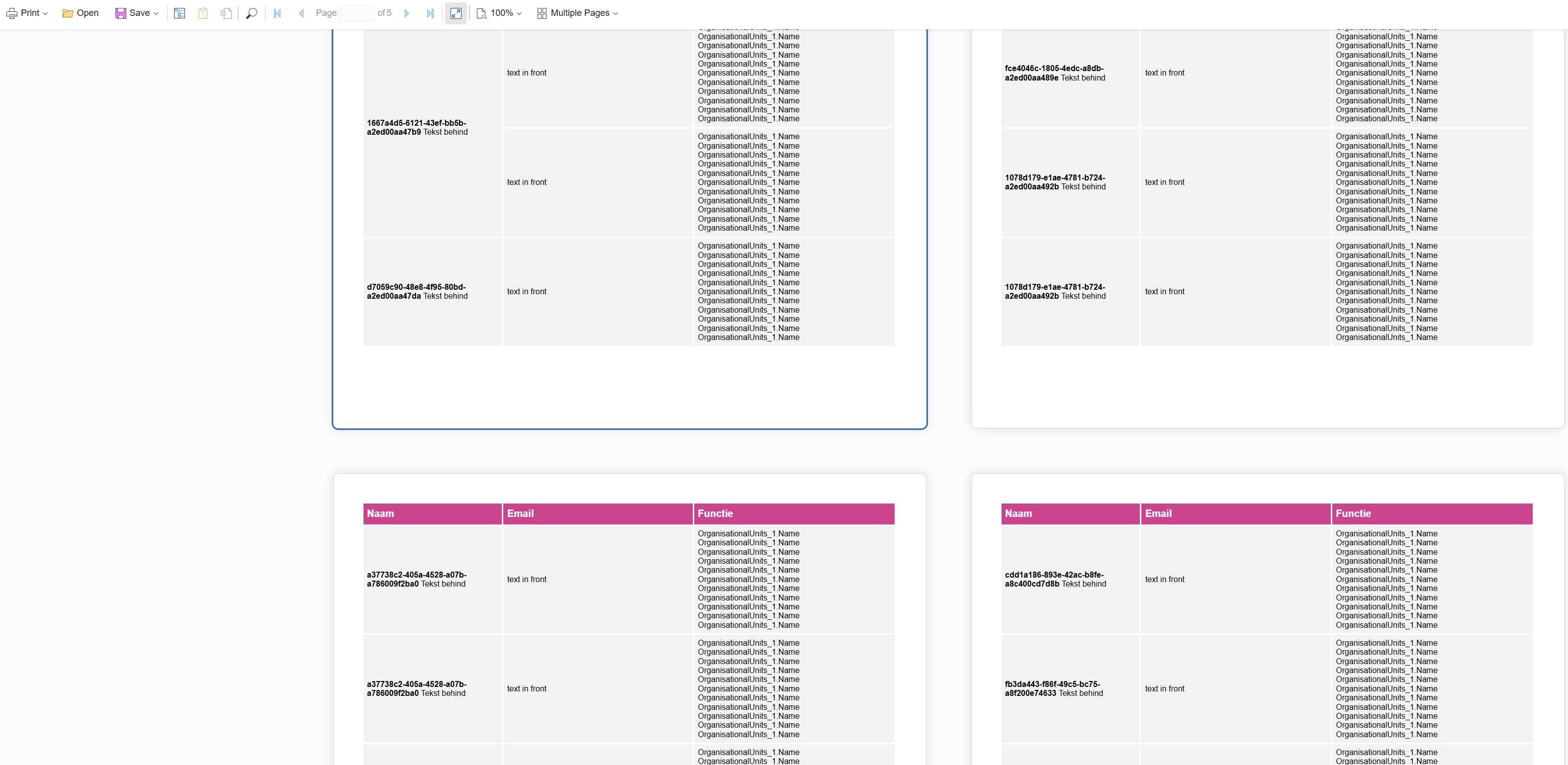Click Naam header in lower right table
The width and height of the screenshot is (1568, 765).
click(1070, 513)
